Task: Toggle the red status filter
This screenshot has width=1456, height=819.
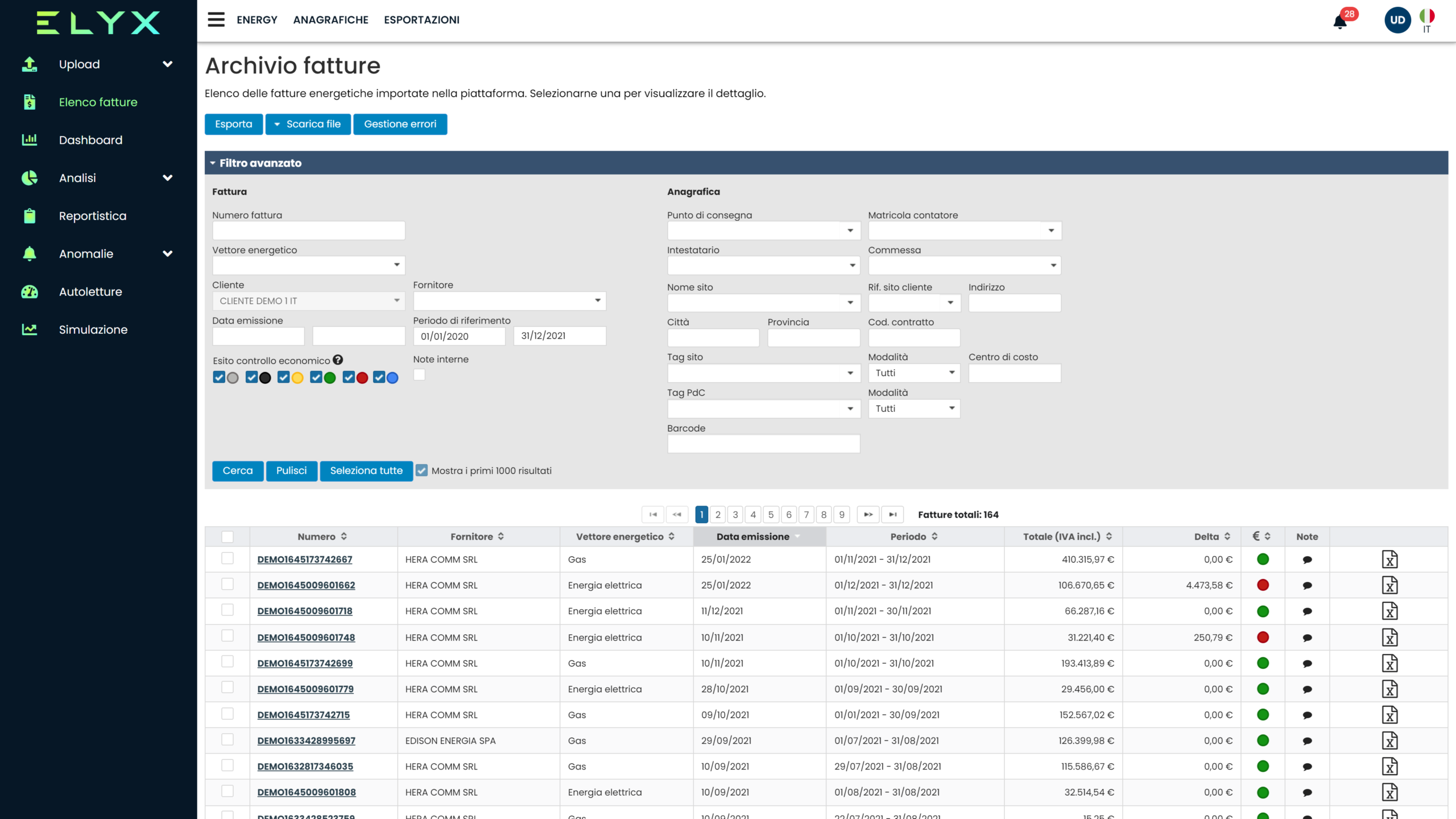Action: pyautogui.click(x=349, y=378)
